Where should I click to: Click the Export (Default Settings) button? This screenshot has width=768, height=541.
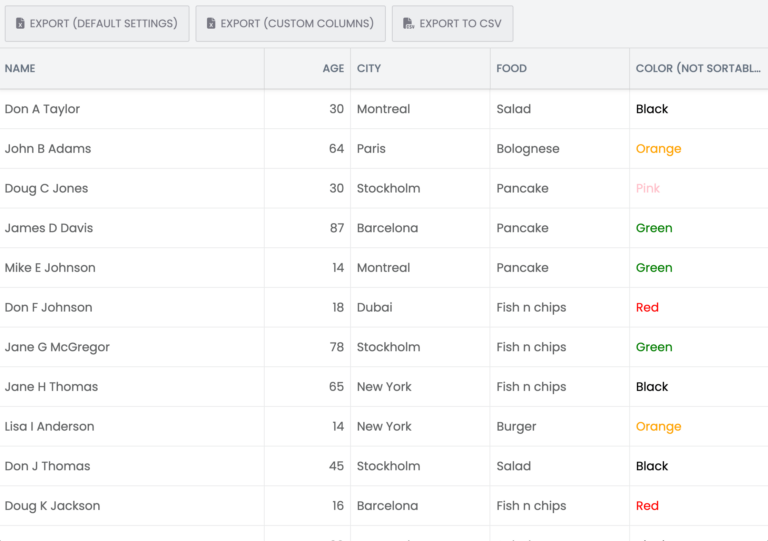[x=97, y=24]
